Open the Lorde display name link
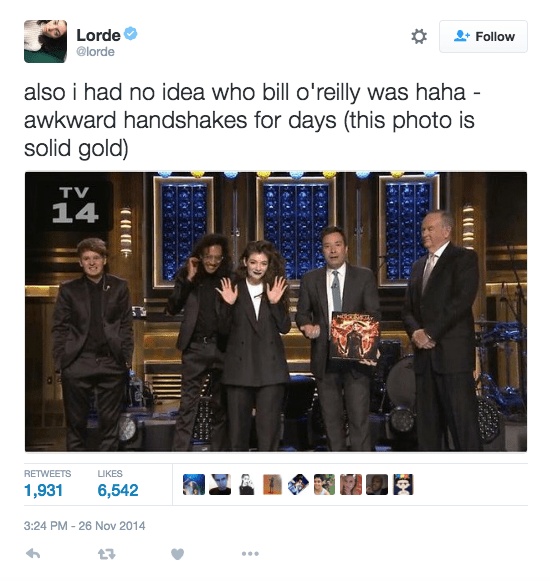550x581 pixels. [99, 35]
